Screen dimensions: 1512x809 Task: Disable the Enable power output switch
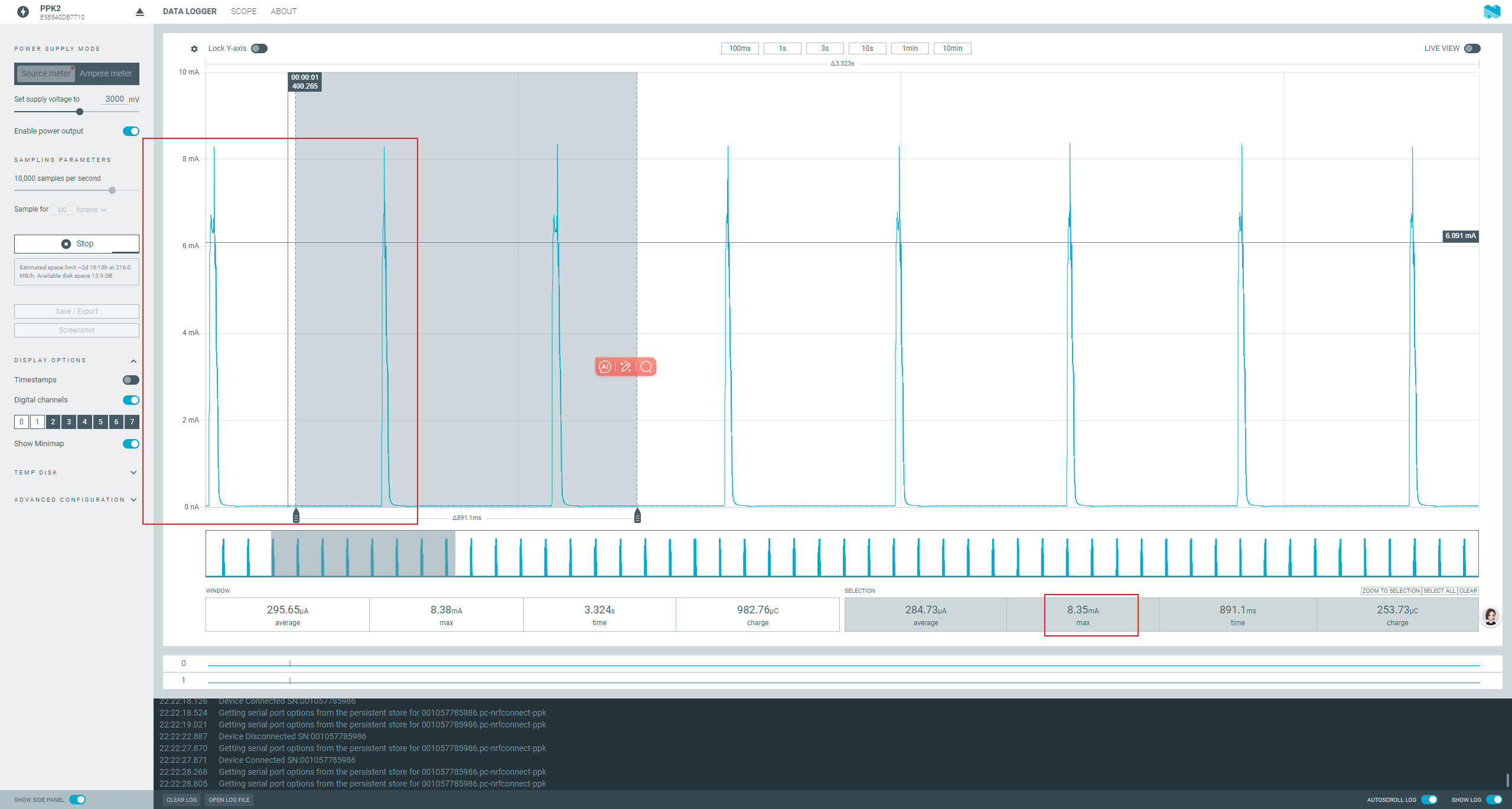click(x=131, y=131)
